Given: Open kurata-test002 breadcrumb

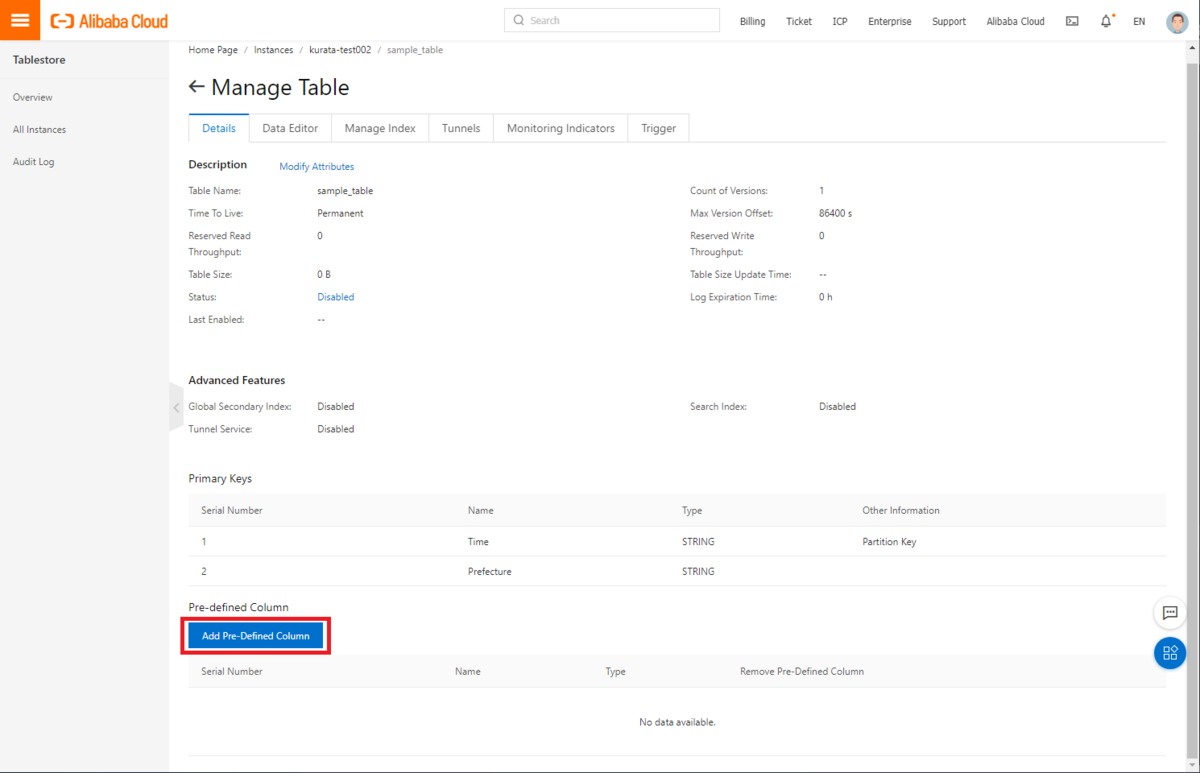Looking at the screenshot, I should pyautogui.click(x=340, y=49).
